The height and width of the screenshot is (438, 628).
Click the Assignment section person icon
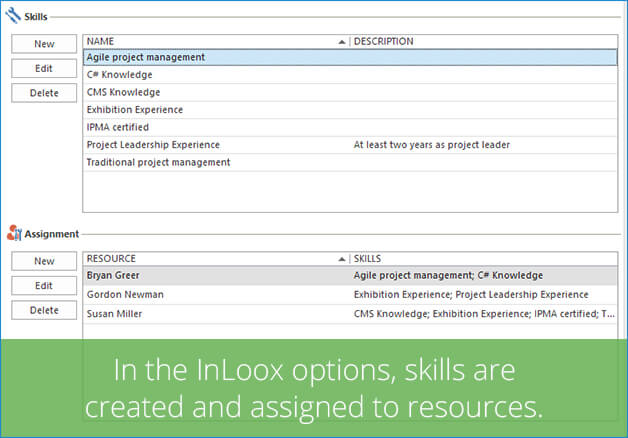tap(14, 233)
